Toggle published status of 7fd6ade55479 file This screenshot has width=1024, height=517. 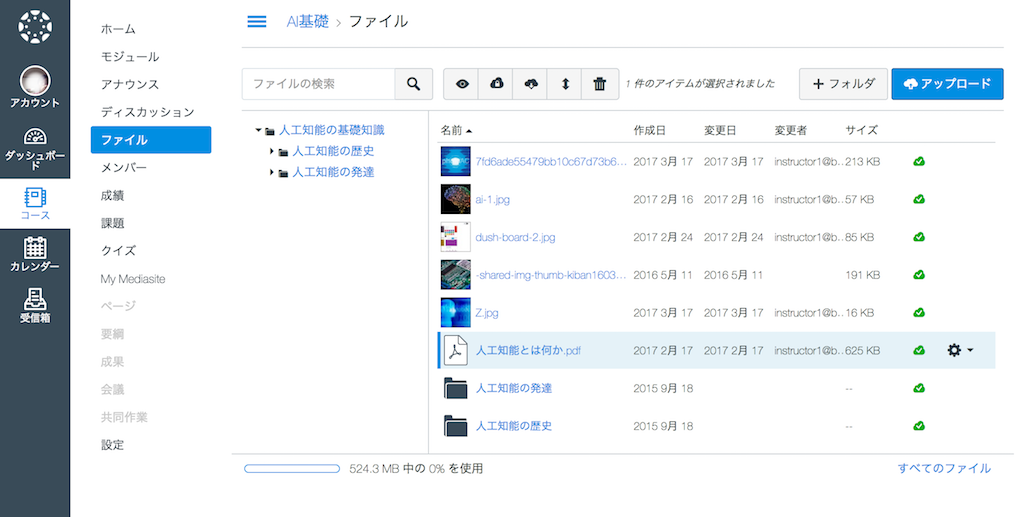(919, 161)
